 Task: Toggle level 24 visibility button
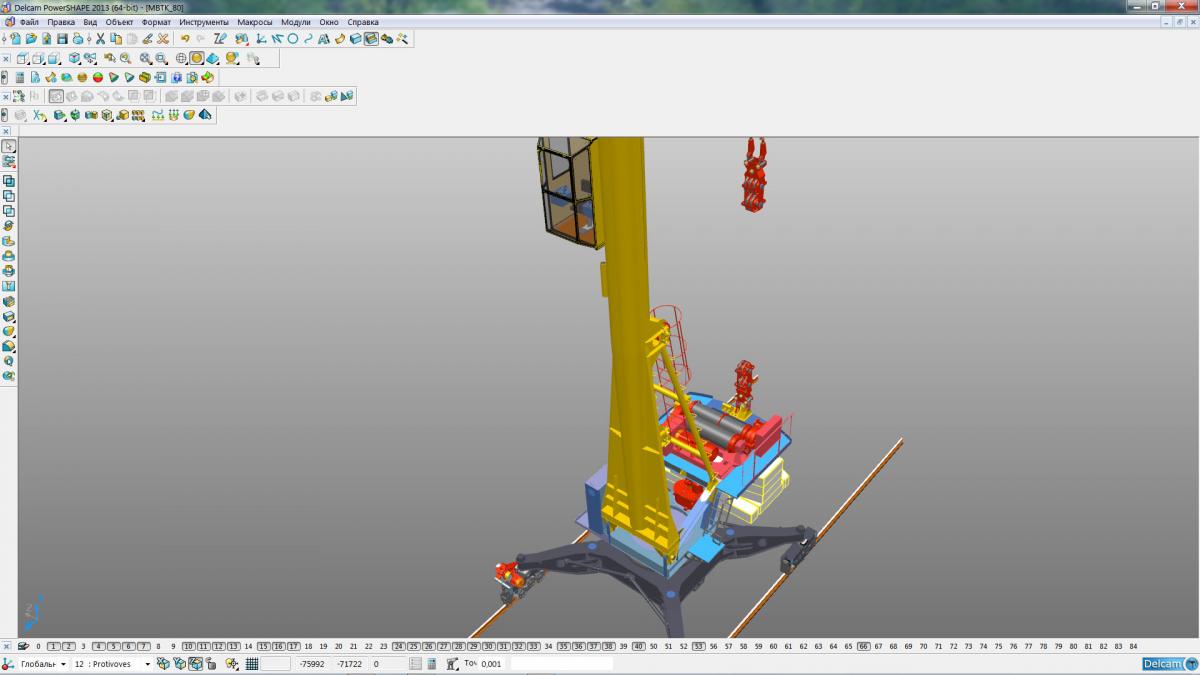[398, 646]
